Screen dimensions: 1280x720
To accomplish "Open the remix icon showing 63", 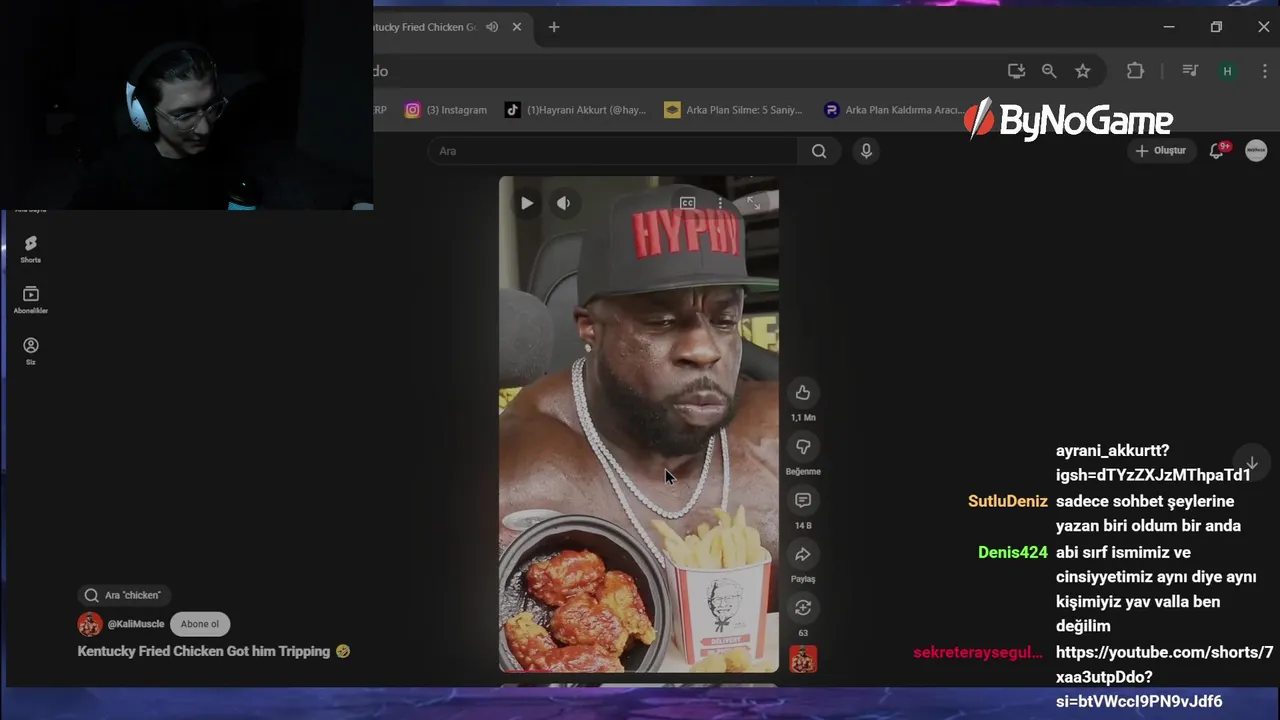I will (803, 608).
